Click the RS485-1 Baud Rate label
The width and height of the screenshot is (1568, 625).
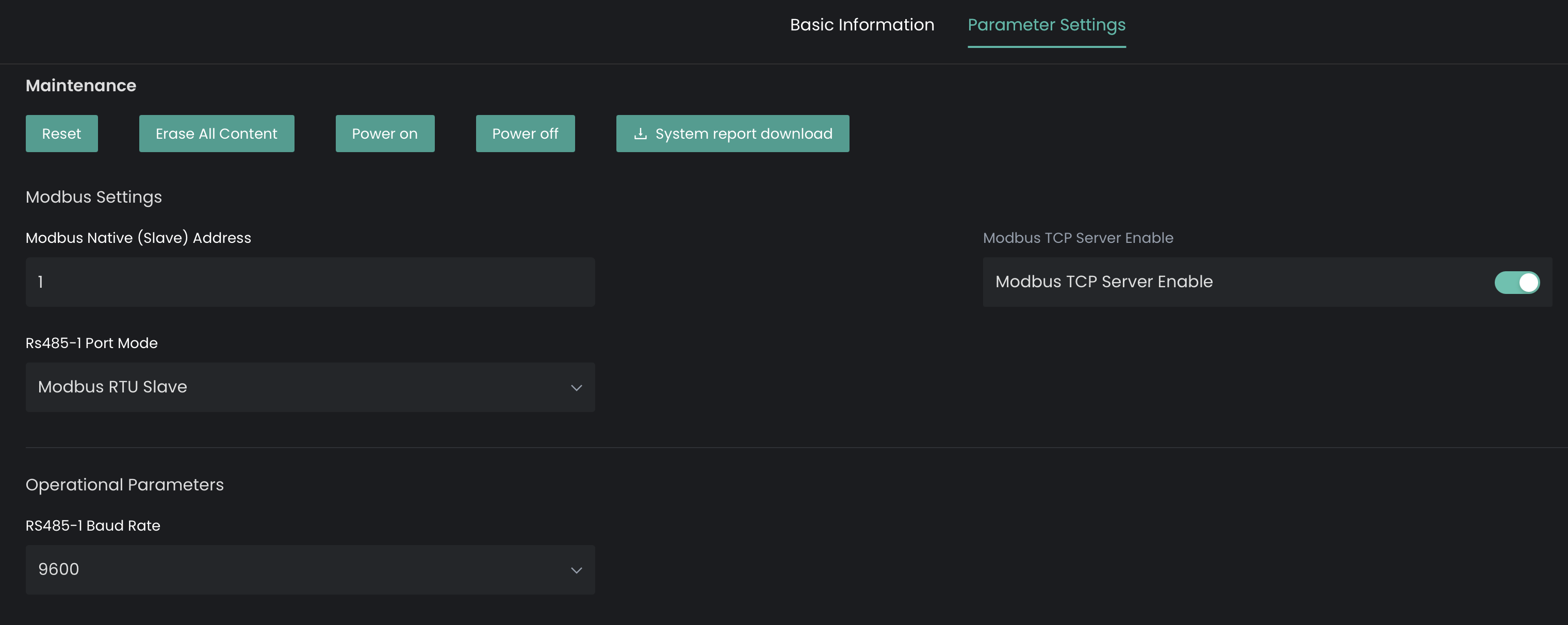pos(92,526)
